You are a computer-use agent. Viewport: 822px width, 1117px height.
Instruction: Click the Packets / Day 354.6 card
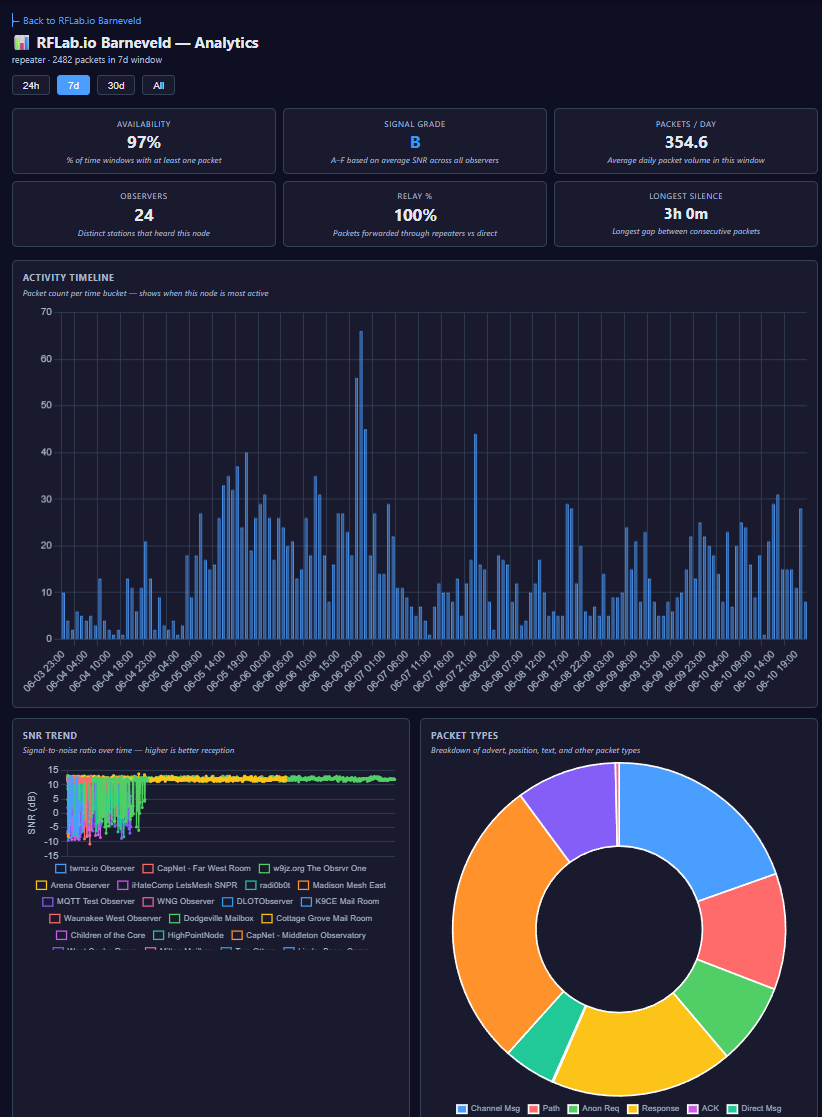(x=685, y=141)
